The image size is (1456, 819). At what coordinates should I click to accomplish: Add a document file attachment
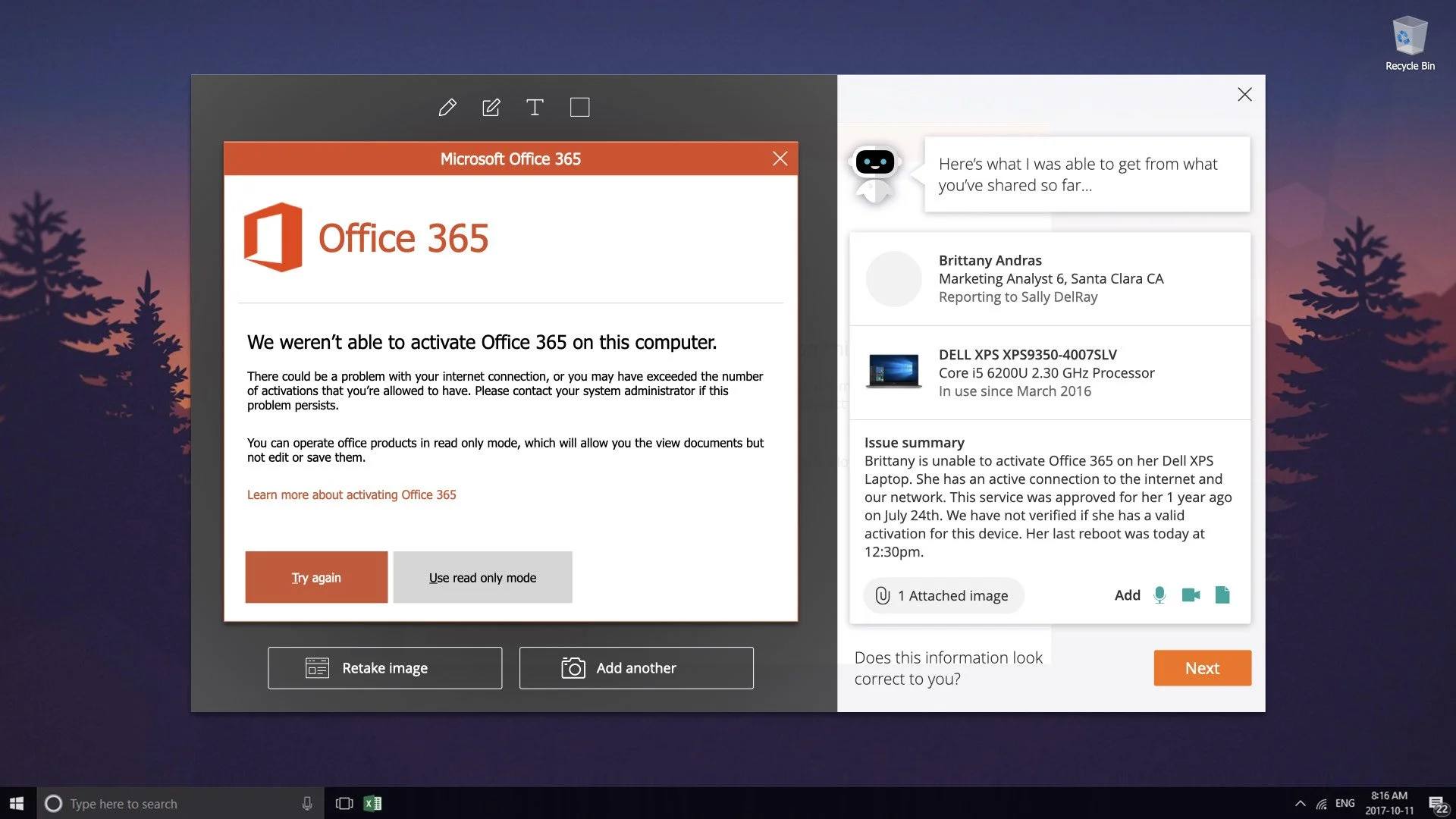(x=1222, y=595)
